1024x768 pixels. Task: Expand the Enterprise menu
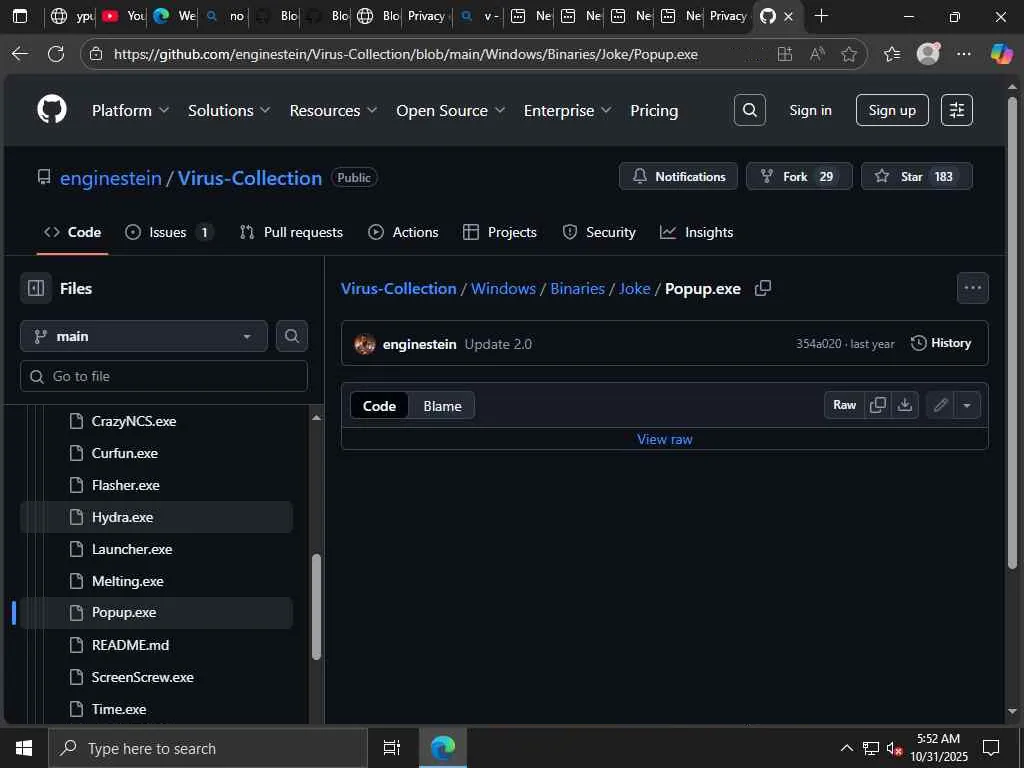(568, 110)
